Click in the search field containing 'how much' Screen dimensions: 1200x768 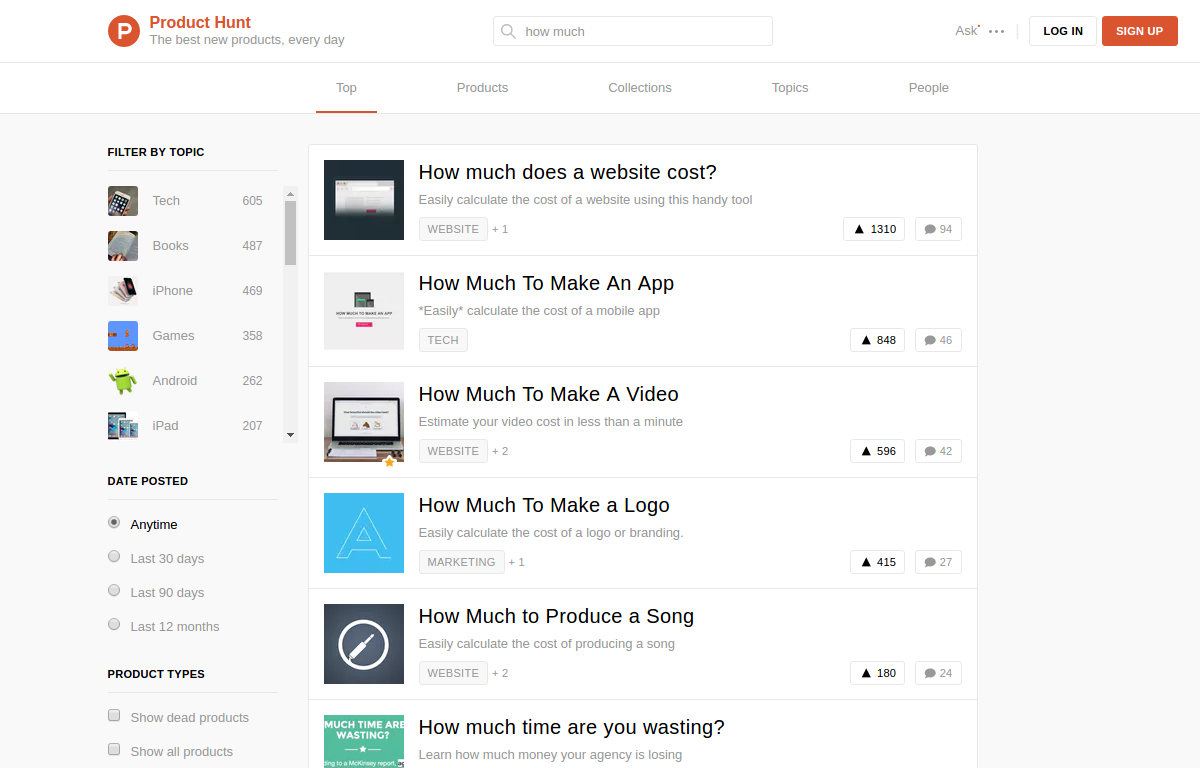[640, 31]
